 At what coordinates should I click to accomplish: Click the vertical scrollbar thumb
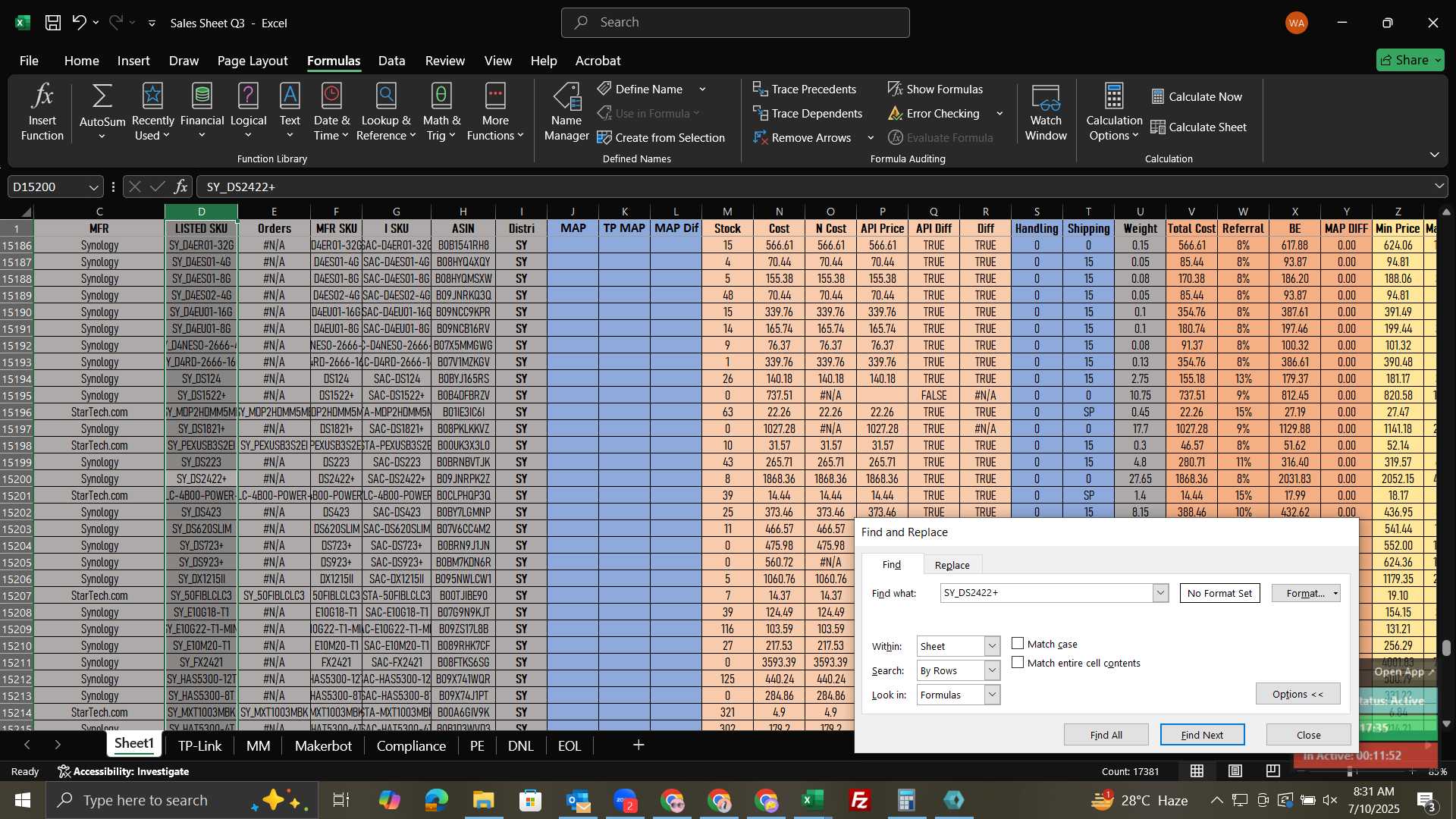(1446, 648)
